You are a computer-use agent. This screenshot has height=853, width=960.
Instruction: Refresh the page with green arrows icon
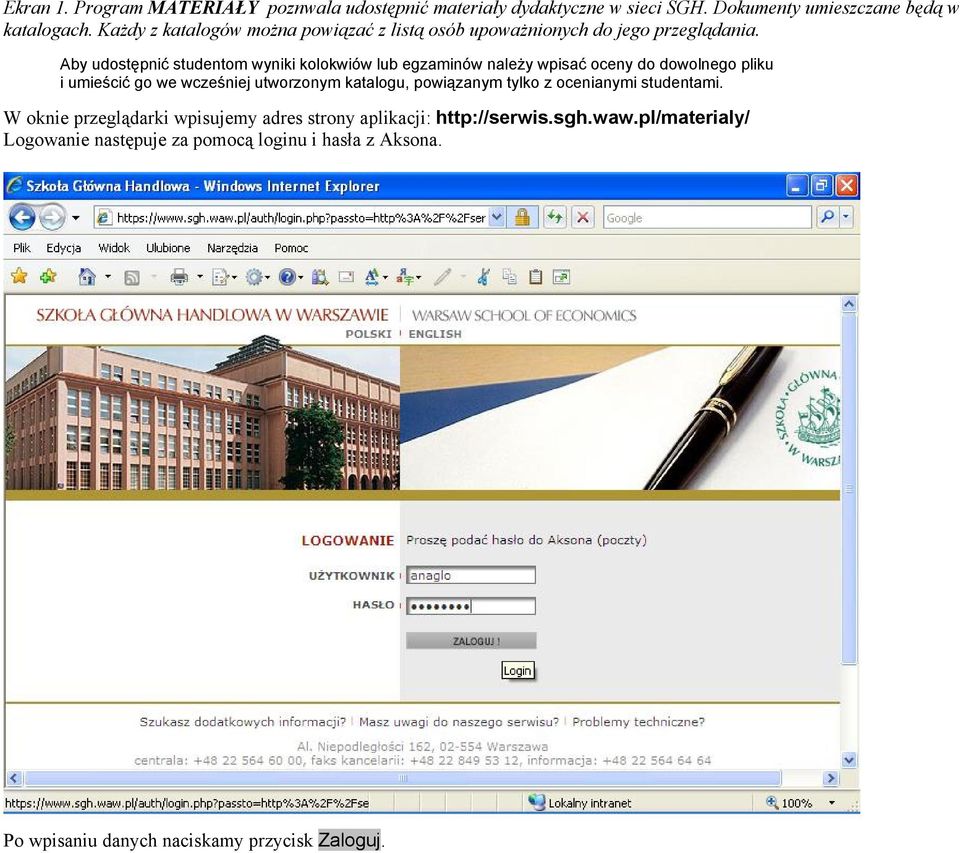[555, 217]
